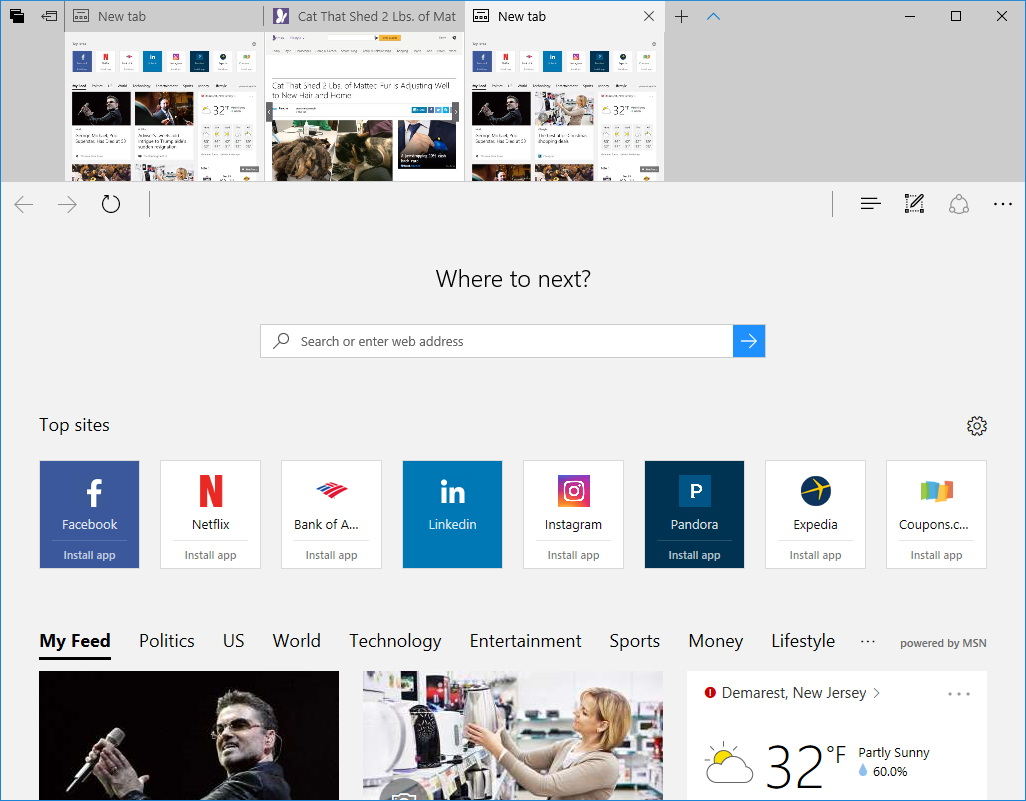The height and width of the screenshot is (801, 1026).
Task: Open the Linkedin top site tile
Action: [452, 514]
